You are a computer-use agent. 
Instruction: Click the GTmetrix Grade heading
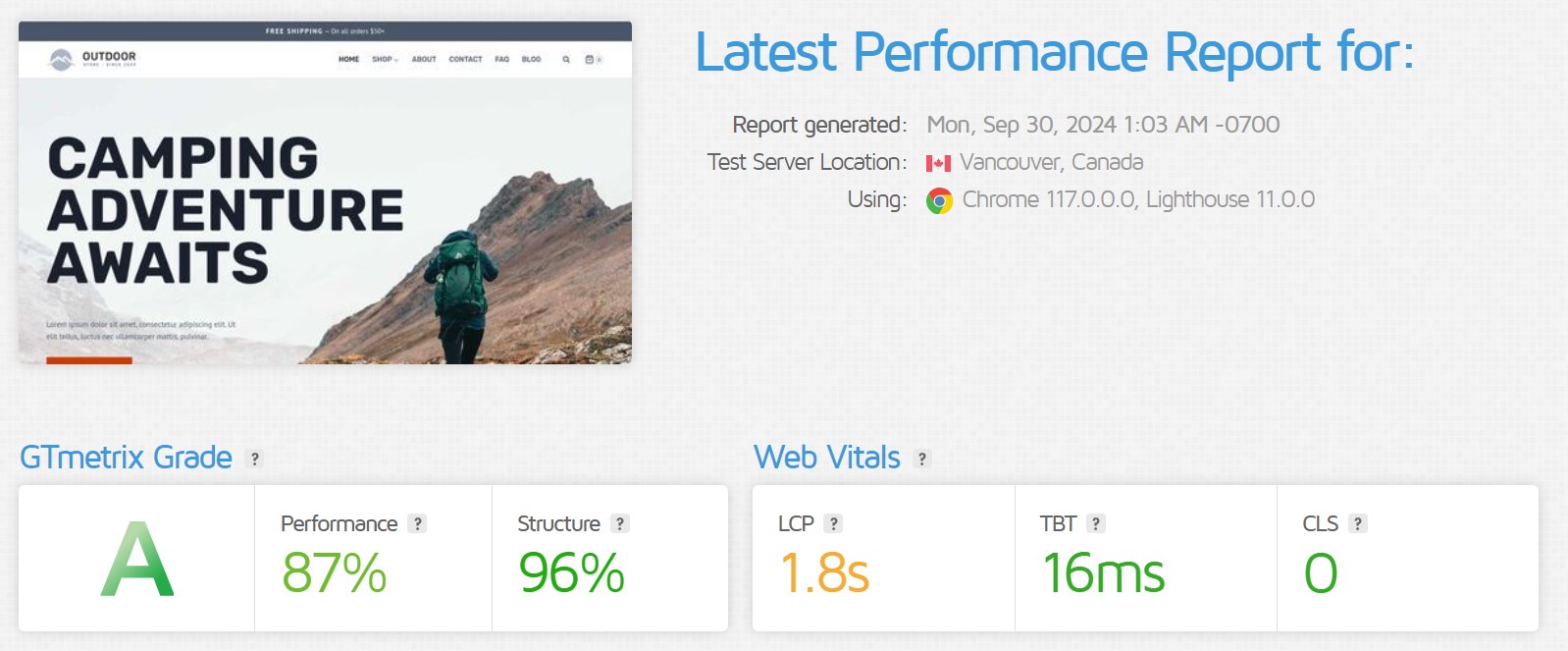pos(126,458)
